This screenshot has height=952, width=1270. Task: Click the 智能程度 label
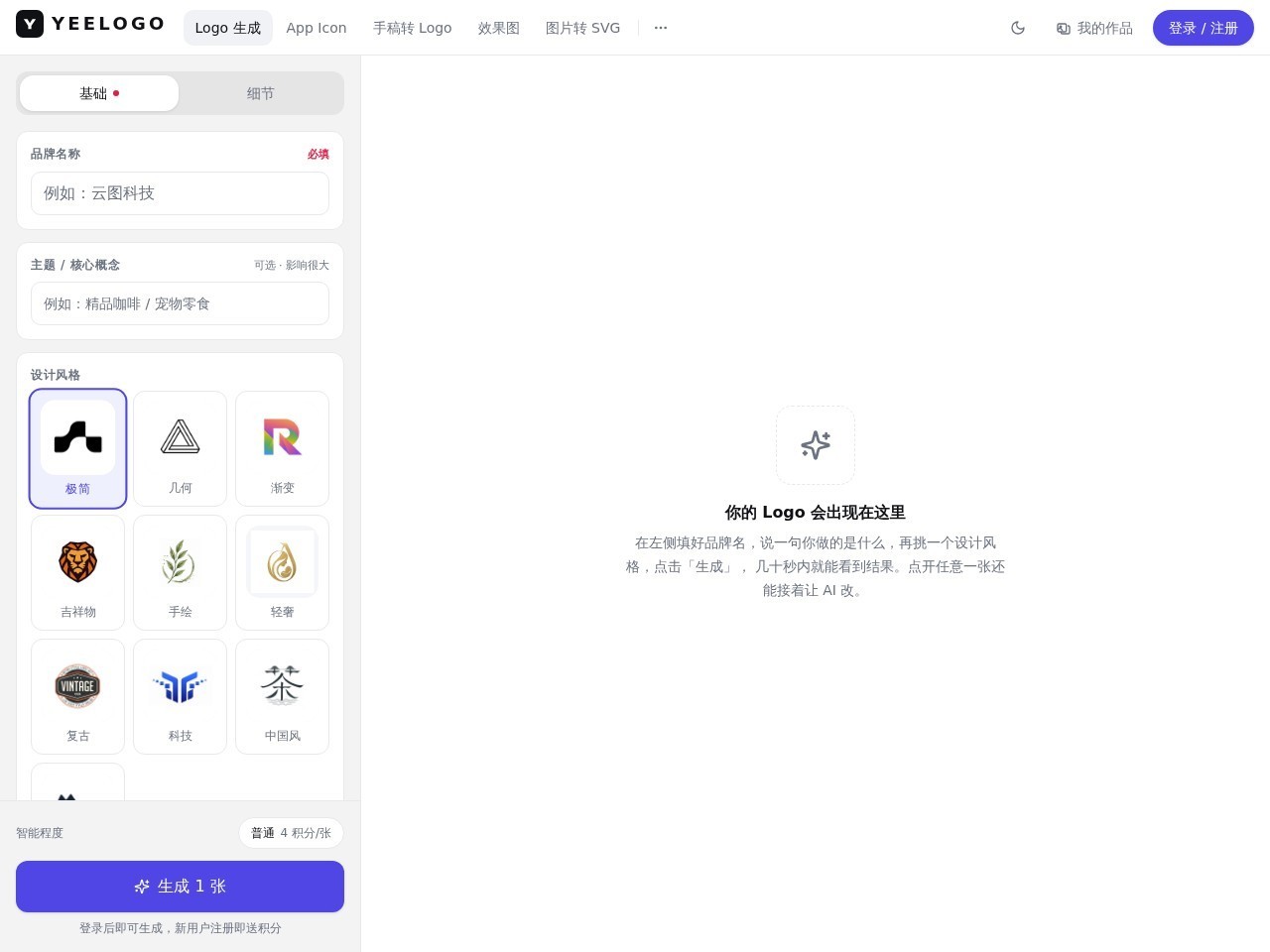click(40, 833)
